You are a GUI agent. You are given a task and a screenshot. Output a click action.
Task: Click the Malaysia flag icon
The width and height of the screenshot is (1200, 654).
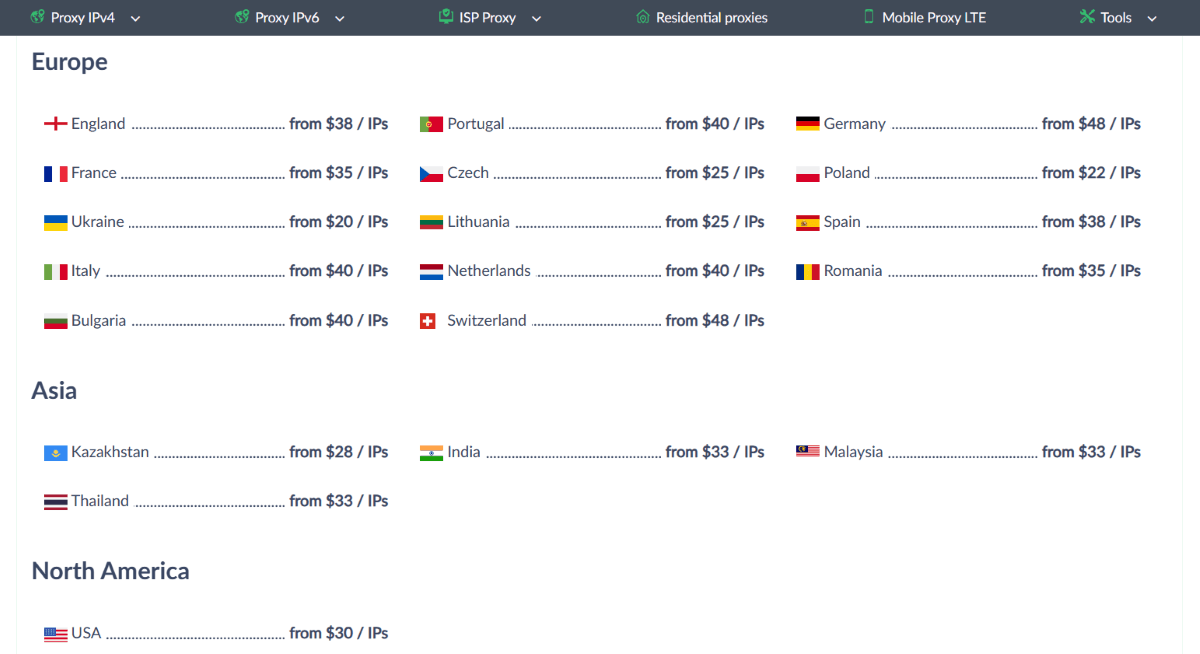click(x=808, y=452)
